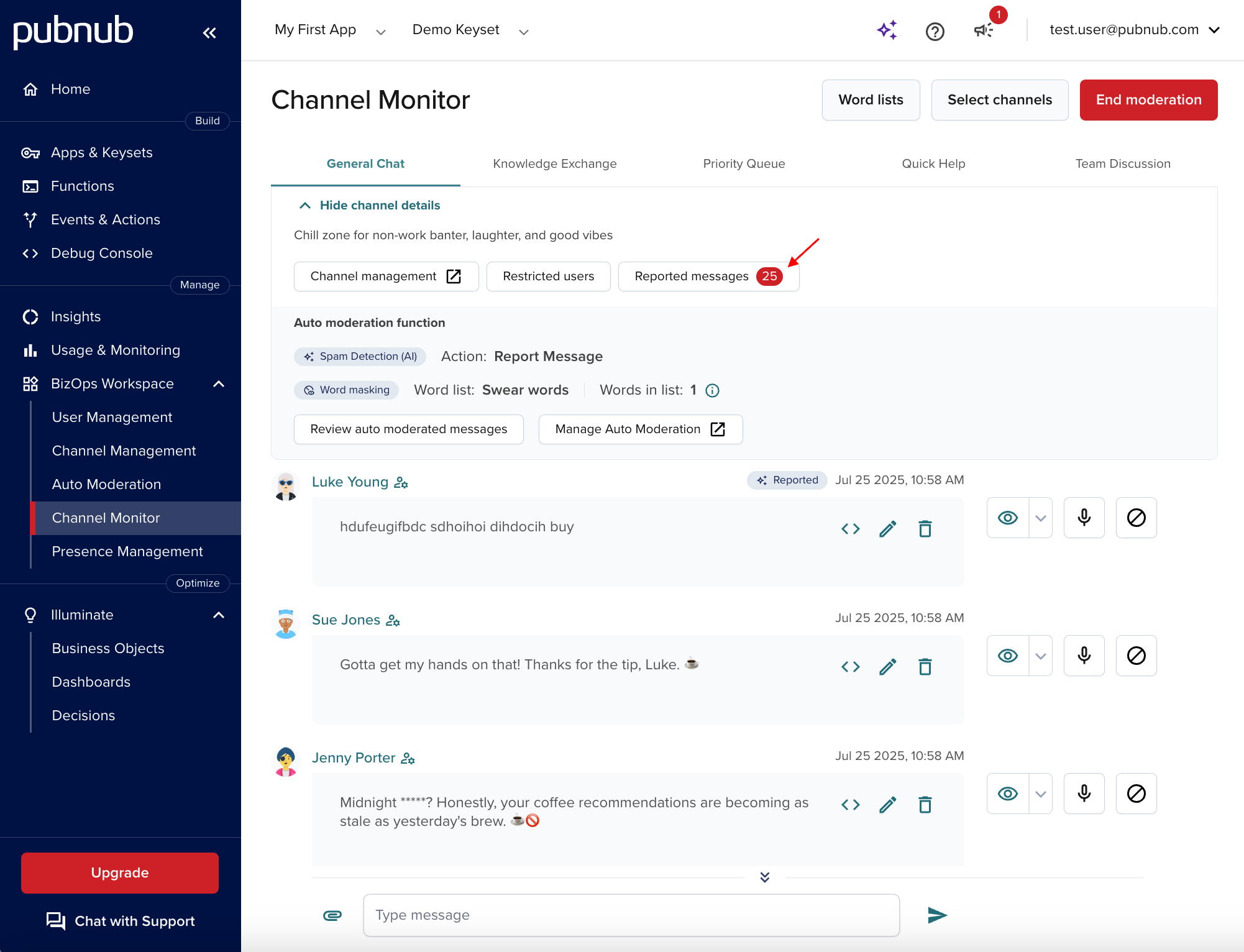The image size is (1244, 952).
Task: Open announcements megaphone notification icon
Action: 984,30
